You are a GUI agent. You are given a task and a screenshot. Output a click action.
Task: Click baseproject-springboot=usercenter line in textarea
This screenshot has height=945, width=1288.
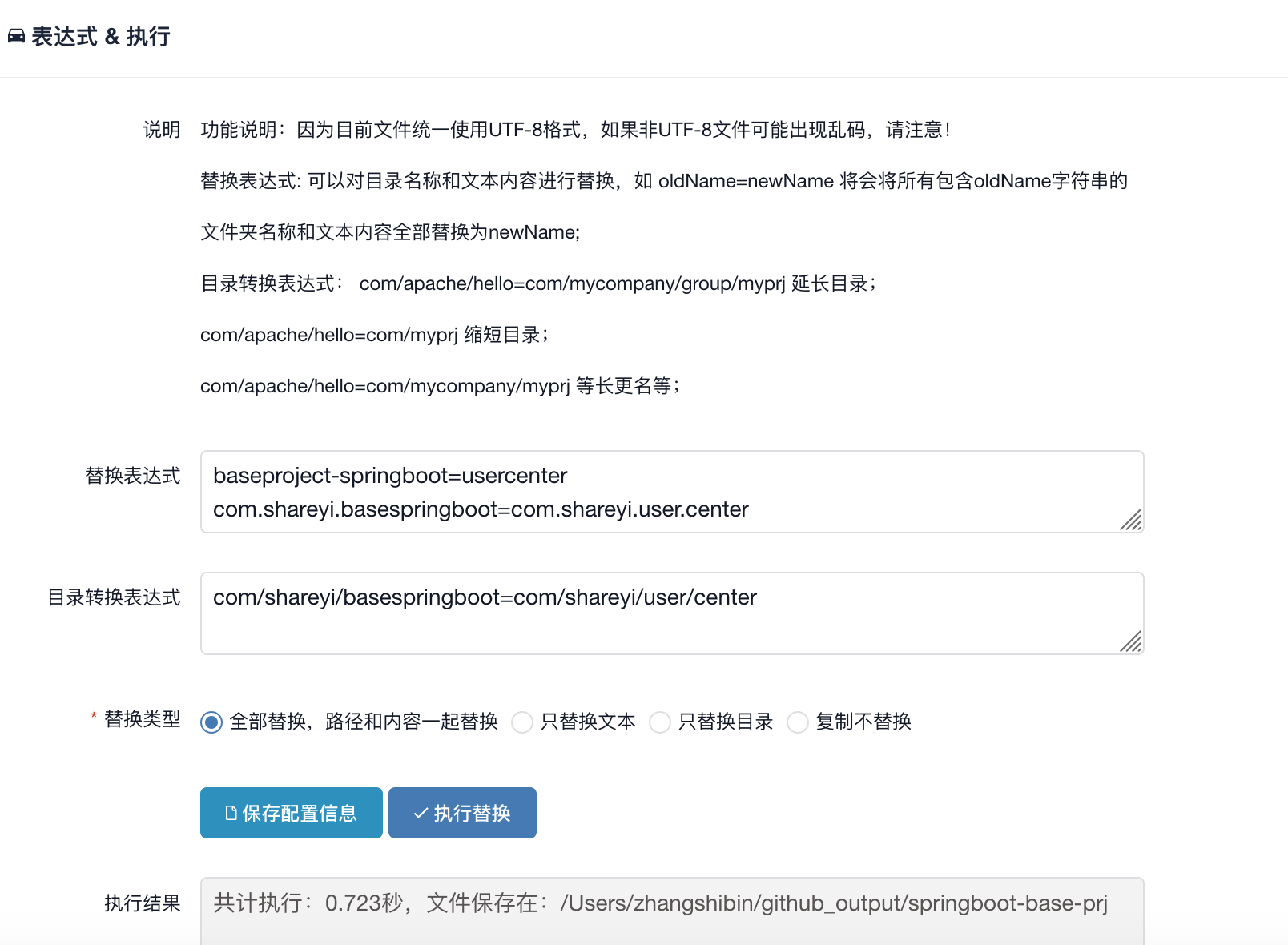click(390, 476)
